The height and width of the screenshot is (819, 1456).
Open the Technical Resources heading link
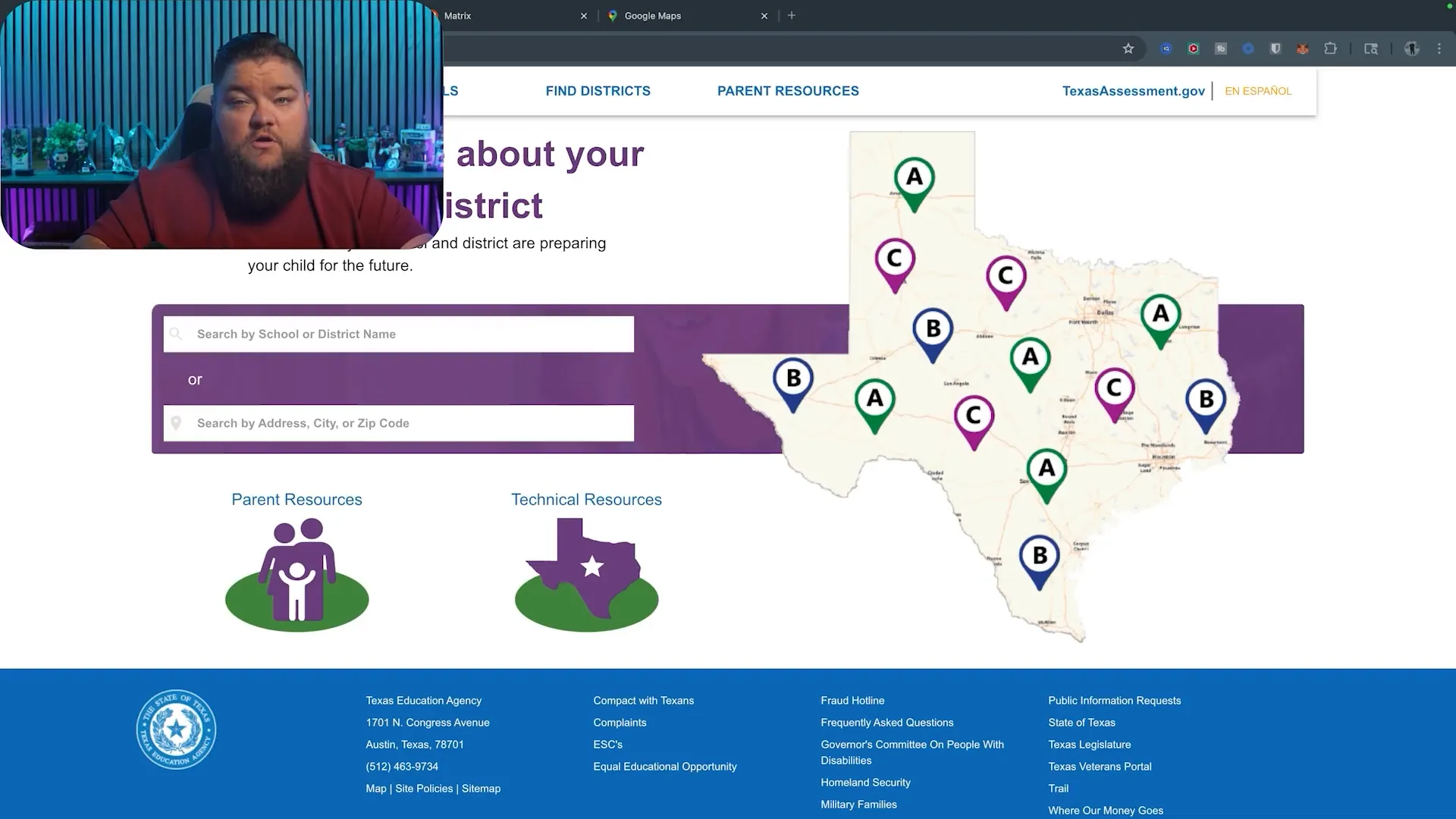point(586,500)
